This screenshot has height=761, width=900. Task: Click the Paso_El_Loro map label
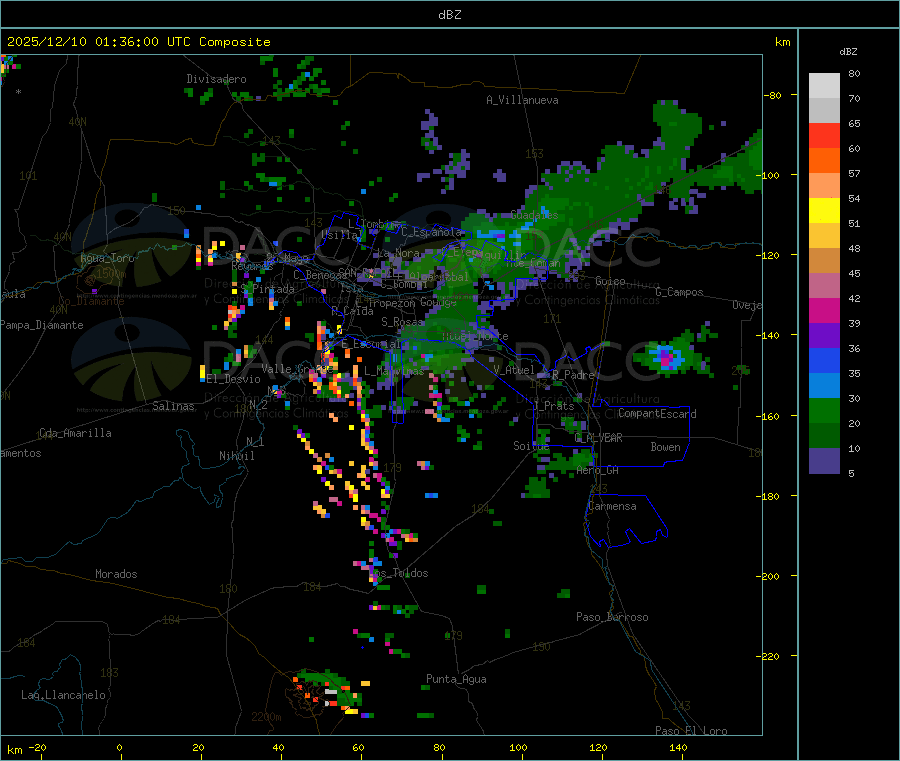point(692,731)
